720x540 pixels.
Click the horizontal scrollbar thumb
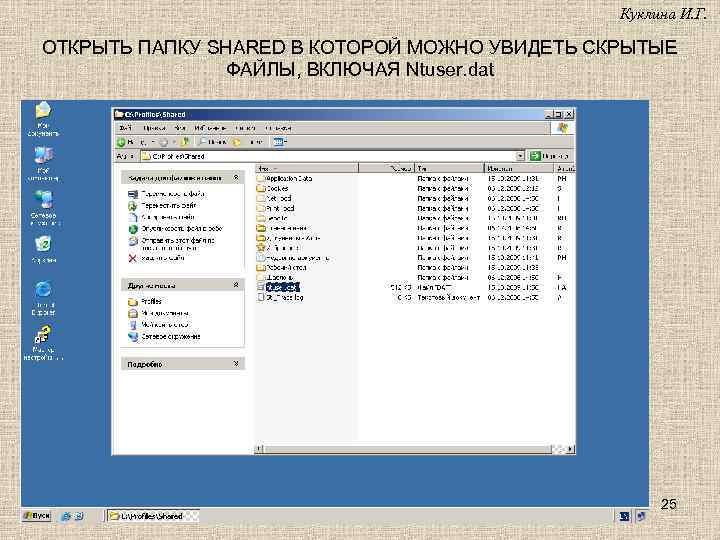click(407, 449)
